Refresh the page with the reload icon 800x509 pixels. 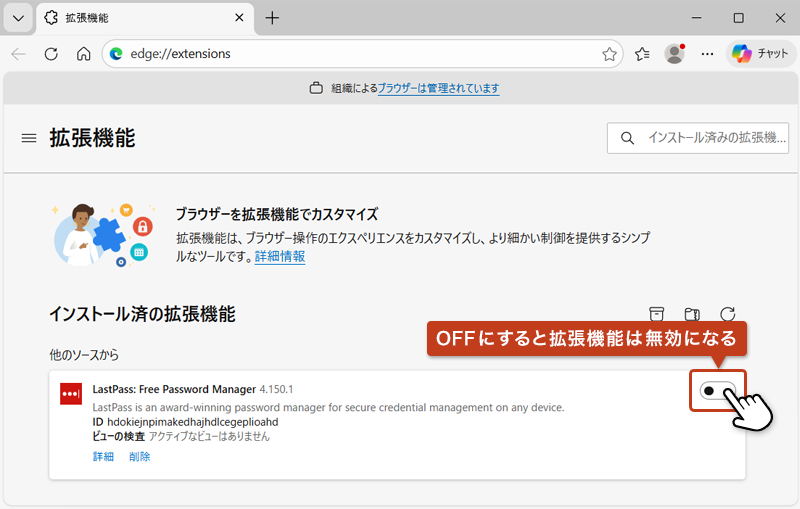tap(51, 54)
